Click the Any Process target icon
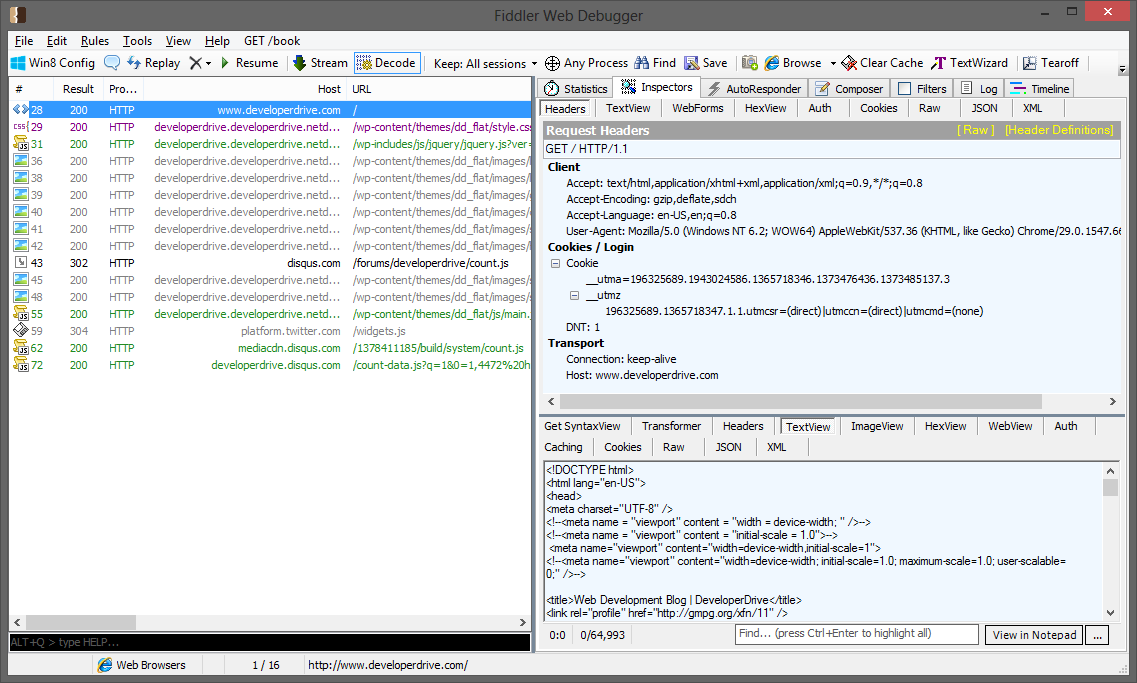The image size is (1137, 683). coord(553,63)
